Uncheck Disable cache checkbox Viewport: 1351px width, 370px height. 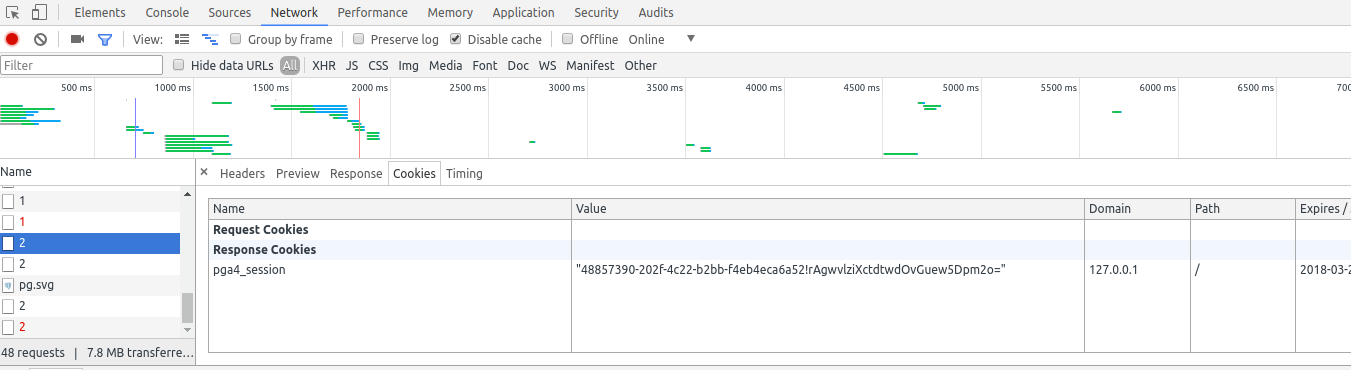[456, 39]
